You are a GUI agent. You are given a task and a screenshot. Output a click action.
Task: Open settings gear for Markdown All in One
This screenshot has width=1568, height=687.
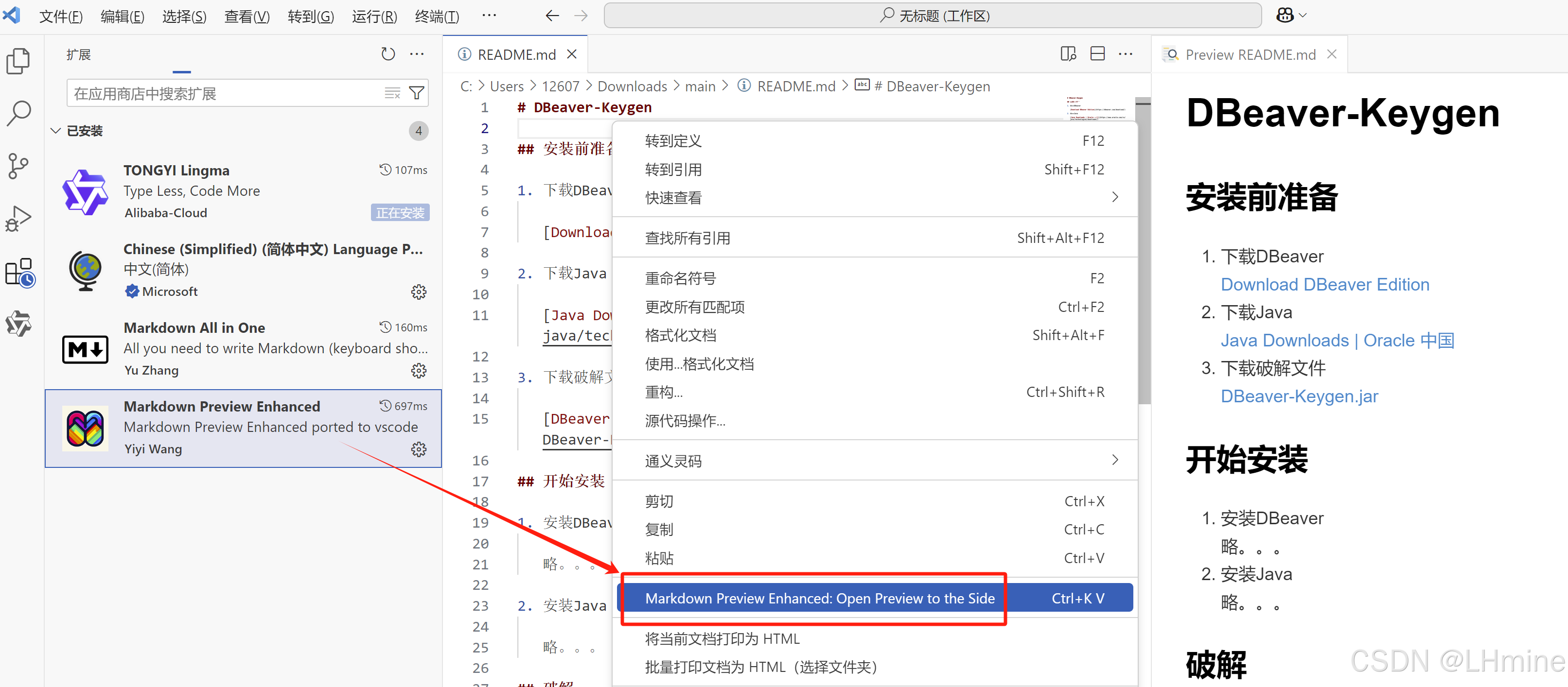pos(419,371)
